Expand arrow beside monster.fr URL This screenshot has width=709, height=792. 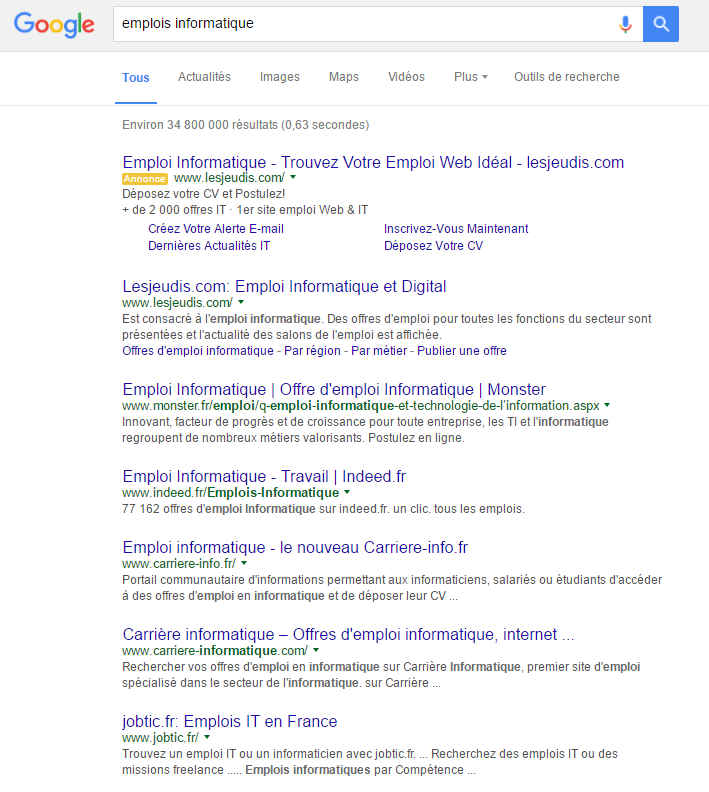click(x=607, y=405)
